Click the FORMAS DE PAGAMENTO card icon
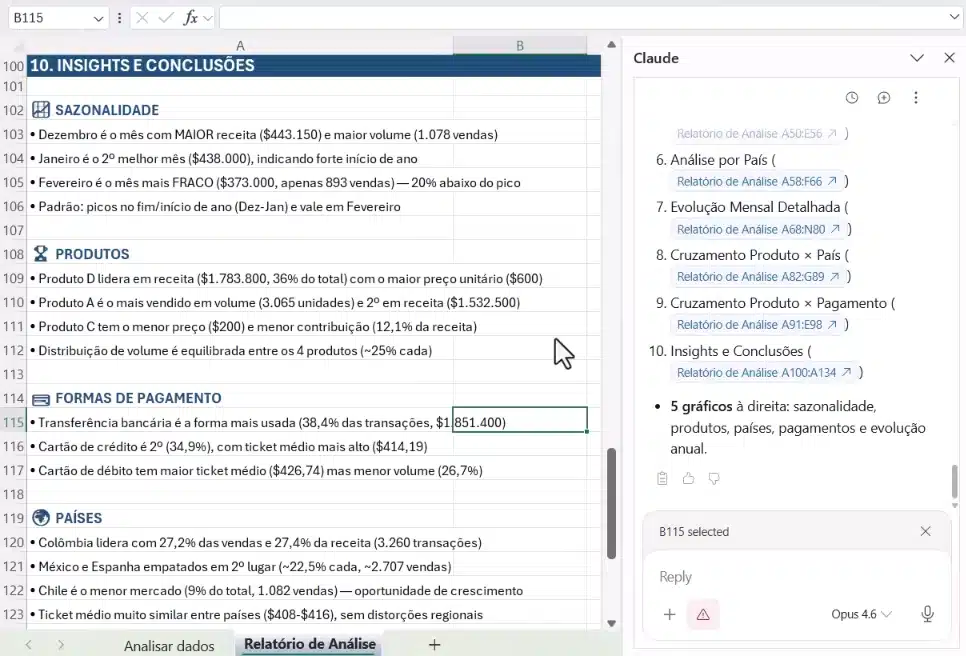966x656 pixels. (x=41, y=399)
